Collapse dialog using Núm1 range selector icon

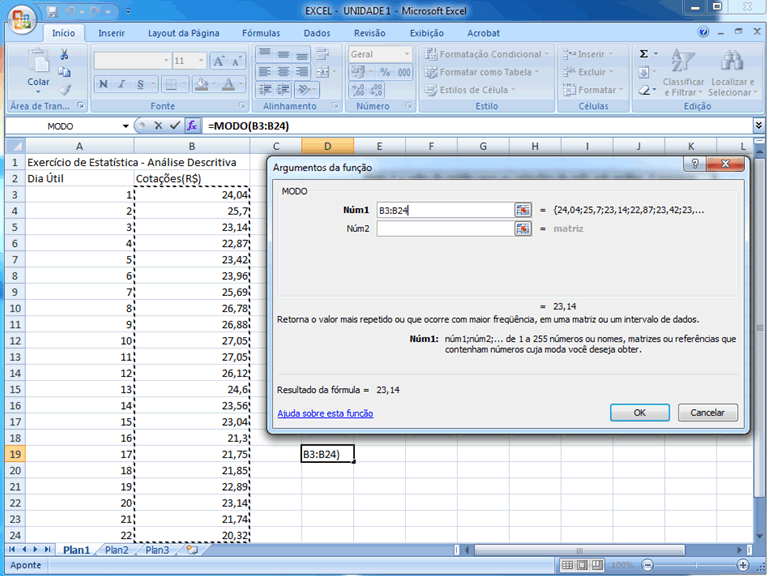pos(522,210)
